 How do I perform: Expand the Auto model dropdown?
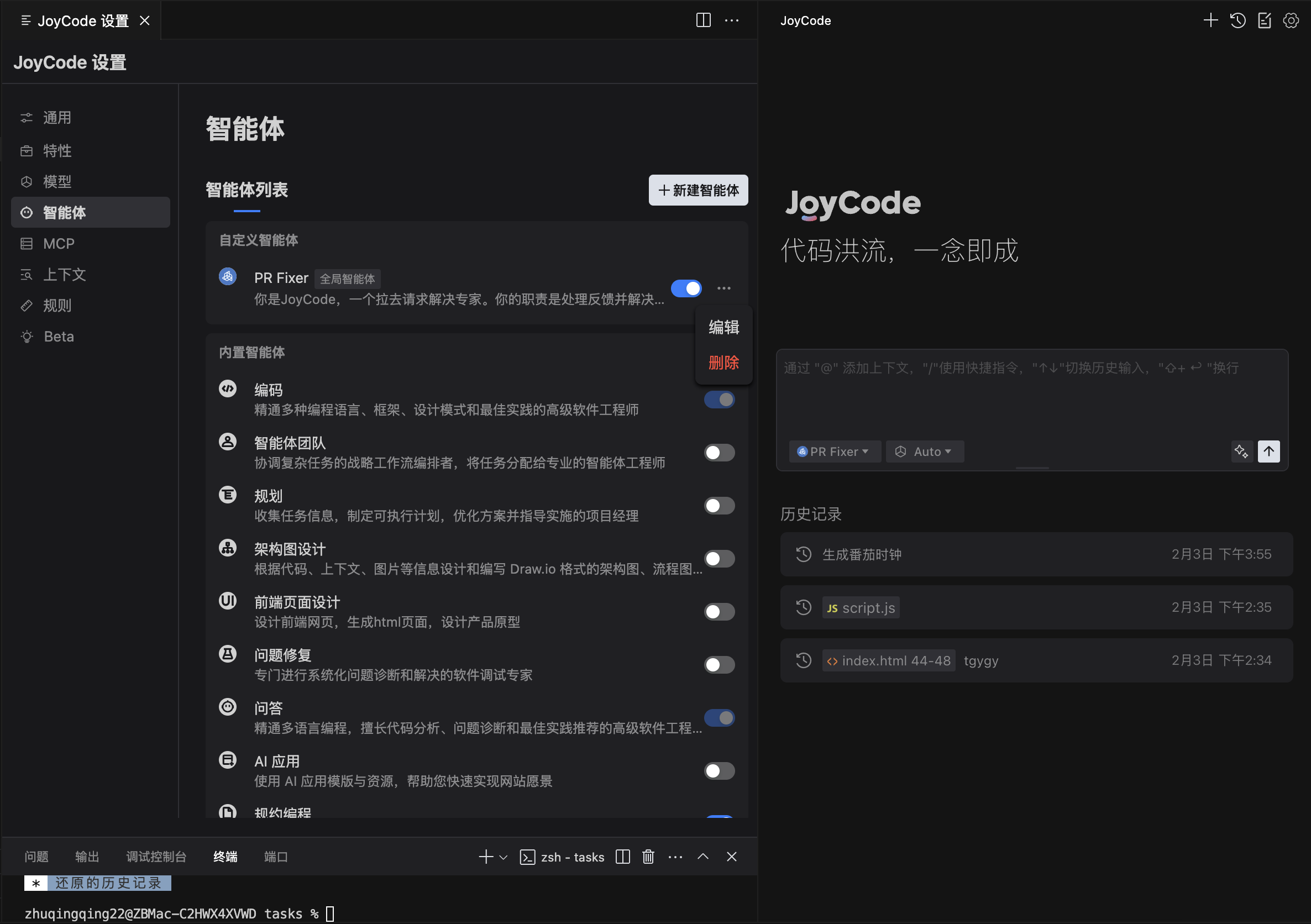[x=925, y=452]
